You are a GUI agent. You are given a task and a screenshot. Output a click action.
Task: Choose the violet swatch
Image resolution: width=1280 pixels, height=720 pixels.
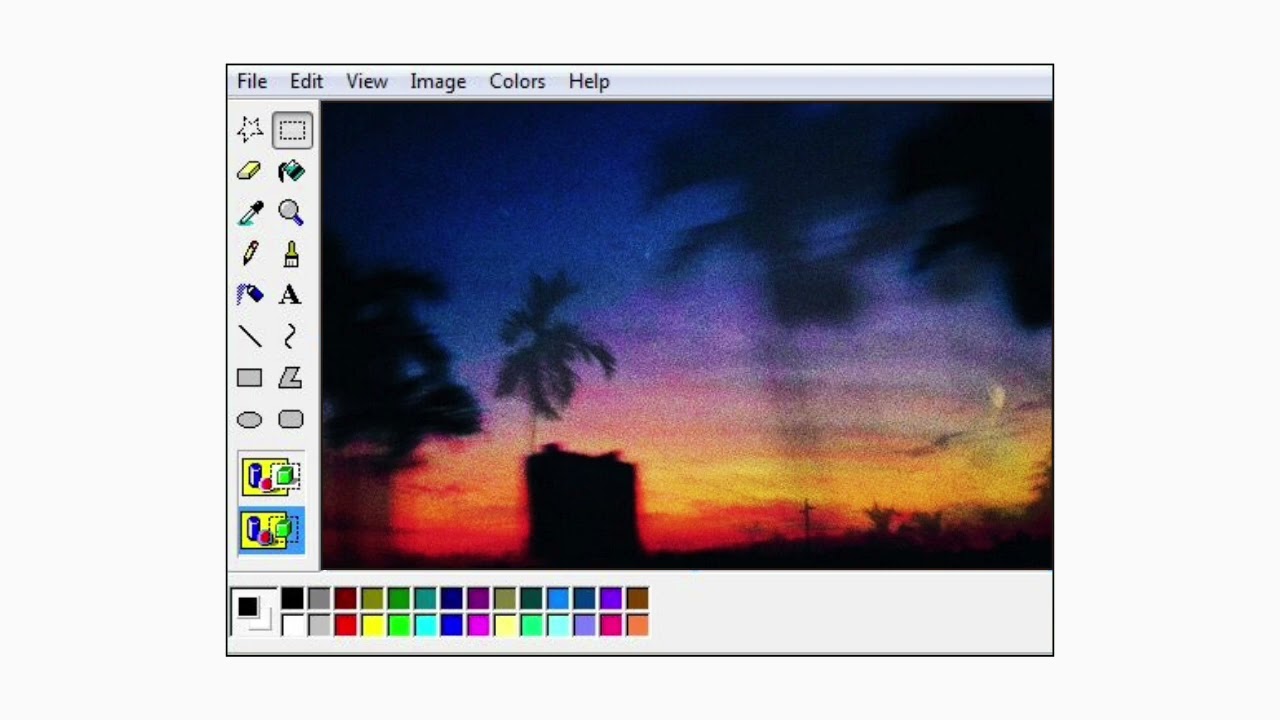(x=611, y=599)
